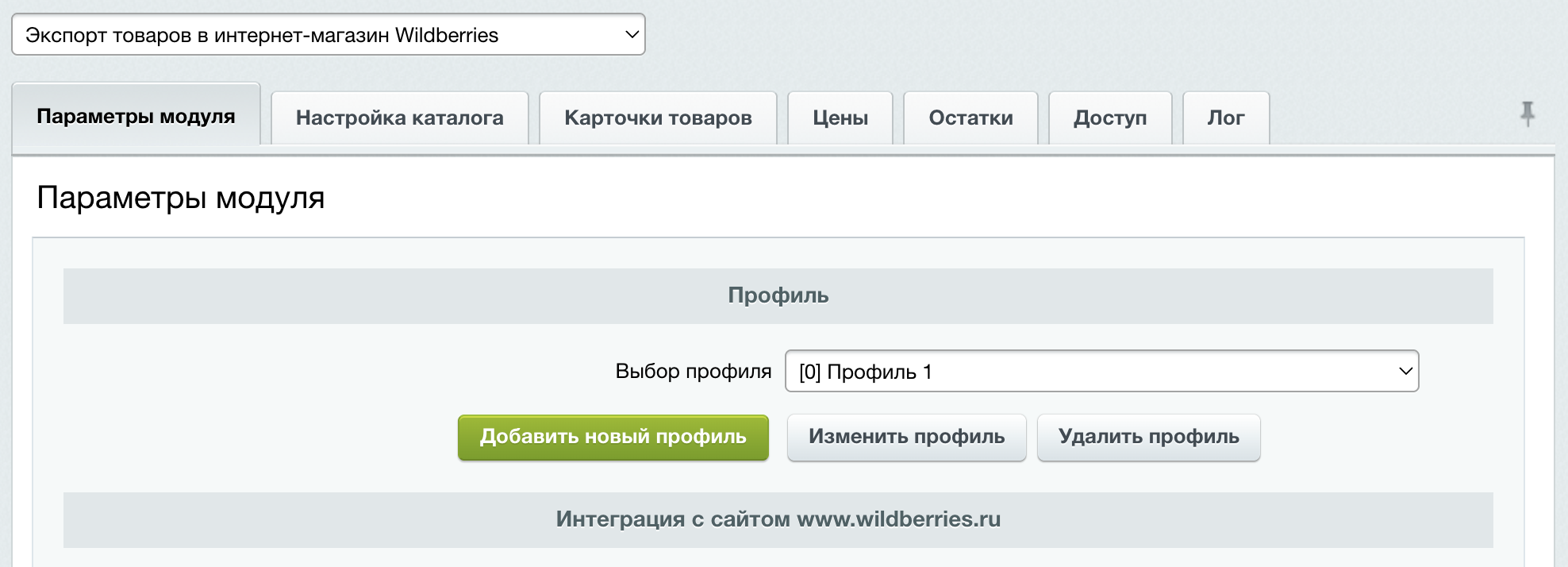Click the Выбор профиля field label

tap(693, 372)
